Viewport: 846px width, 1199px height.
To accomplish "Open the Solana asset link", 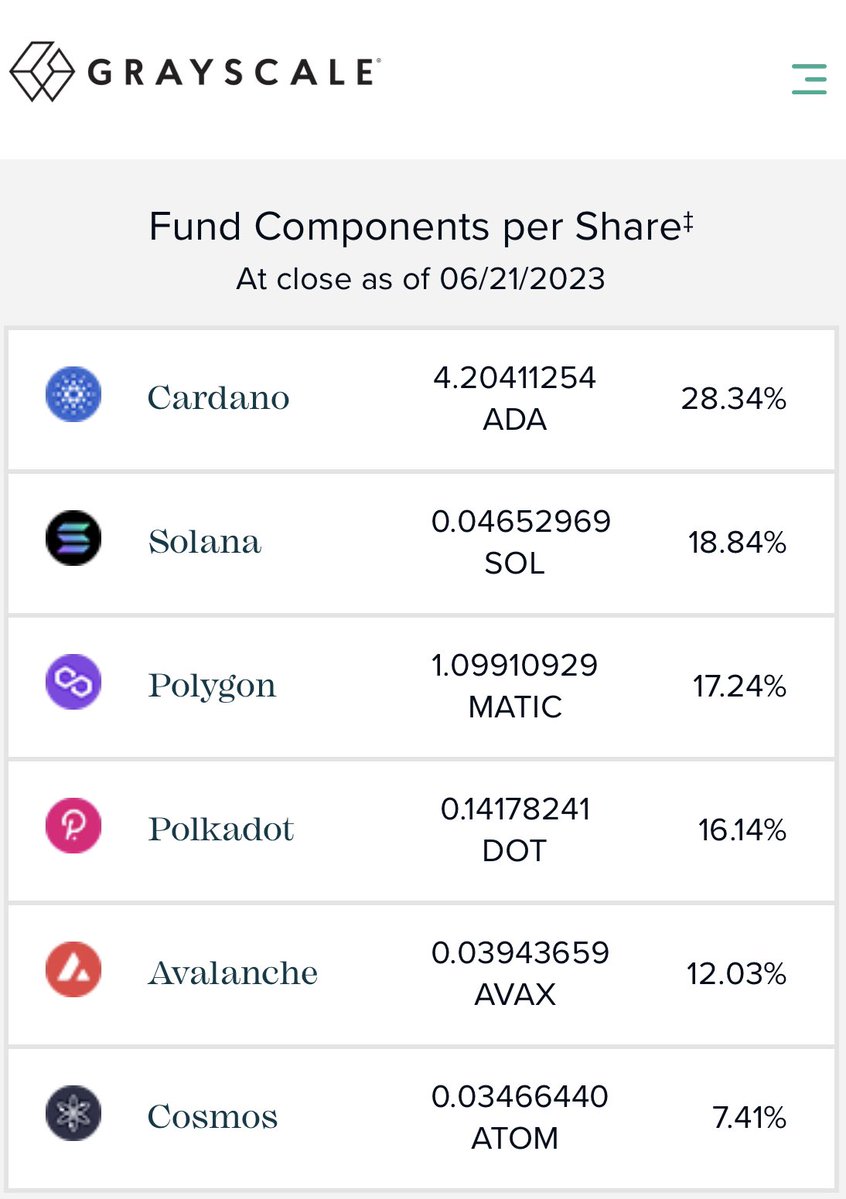I will click(x=204, y=541).
